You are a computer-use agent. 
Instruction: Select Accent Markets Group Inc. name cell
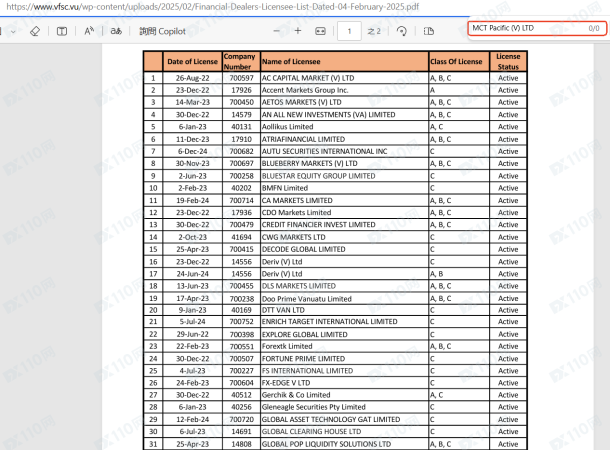click(x=344, y=90)
